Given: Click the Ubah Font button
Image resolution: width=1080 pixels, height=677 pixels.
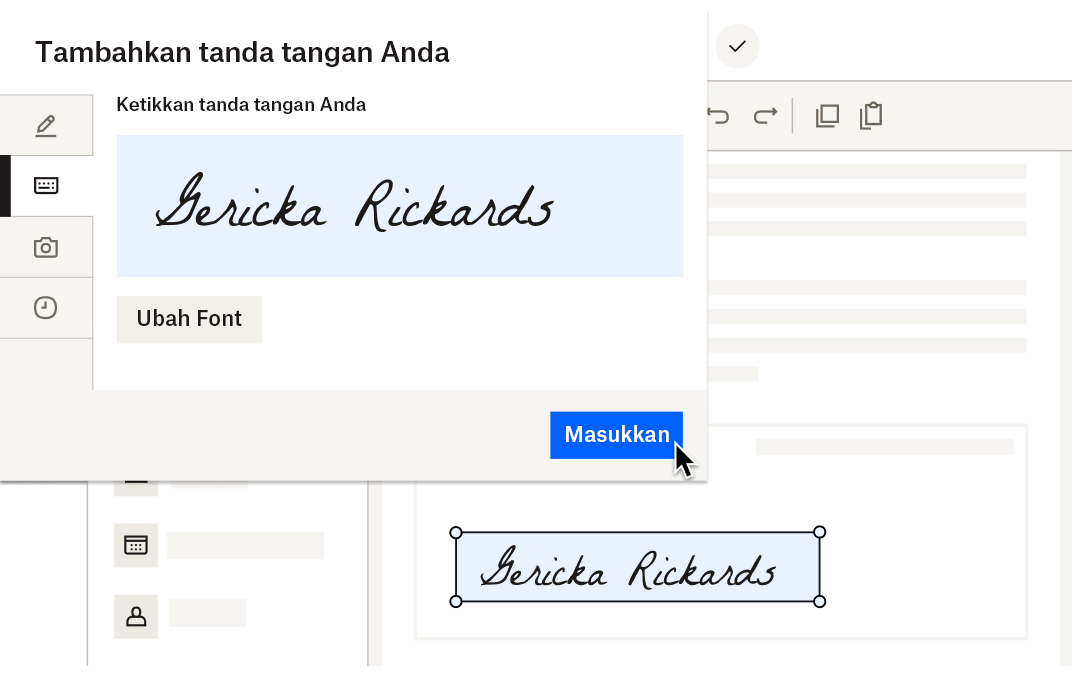Looking at the screenshot, I should pos(189,319).
